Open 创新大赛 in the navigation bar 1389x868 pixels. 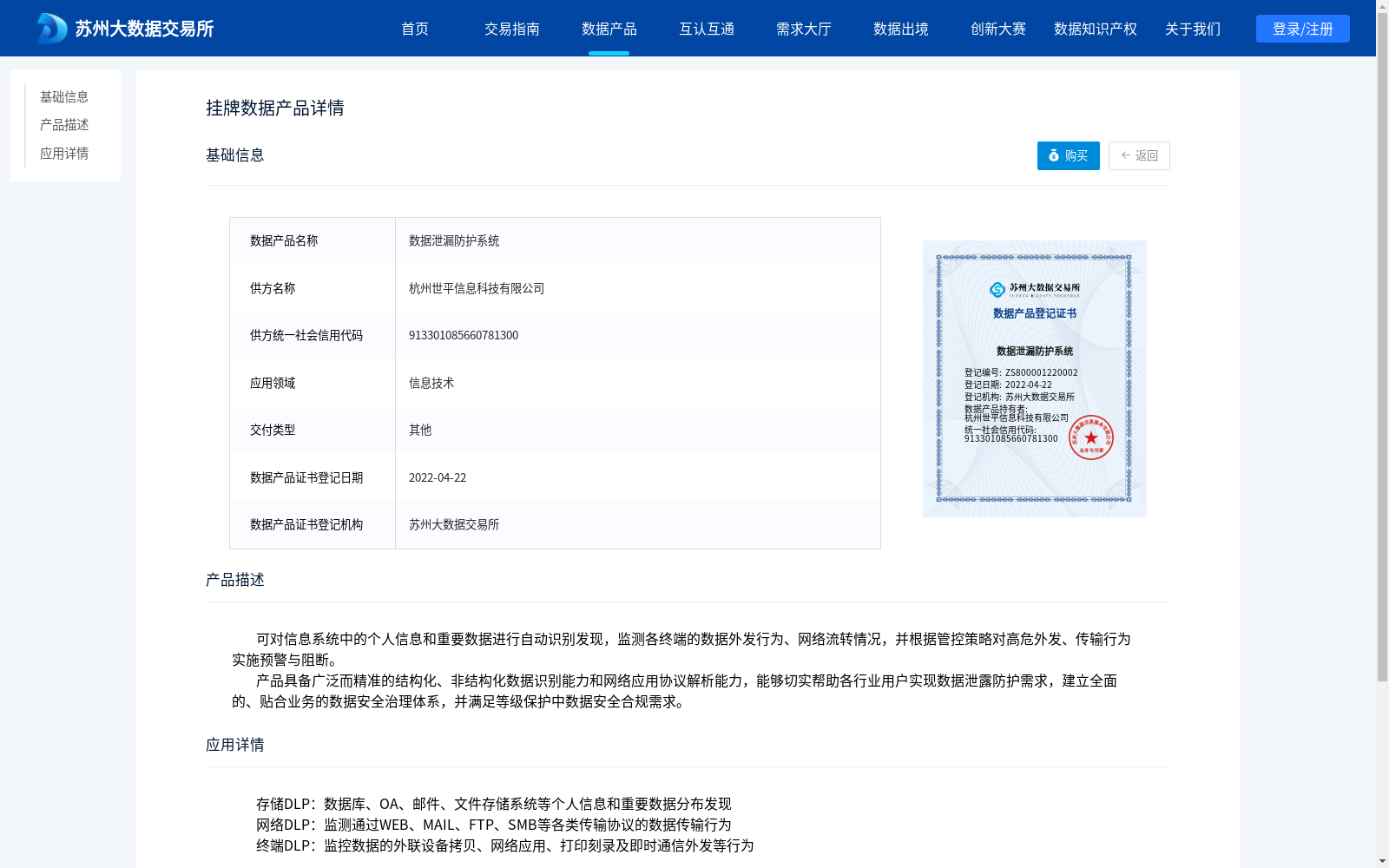tap(998, 29)
